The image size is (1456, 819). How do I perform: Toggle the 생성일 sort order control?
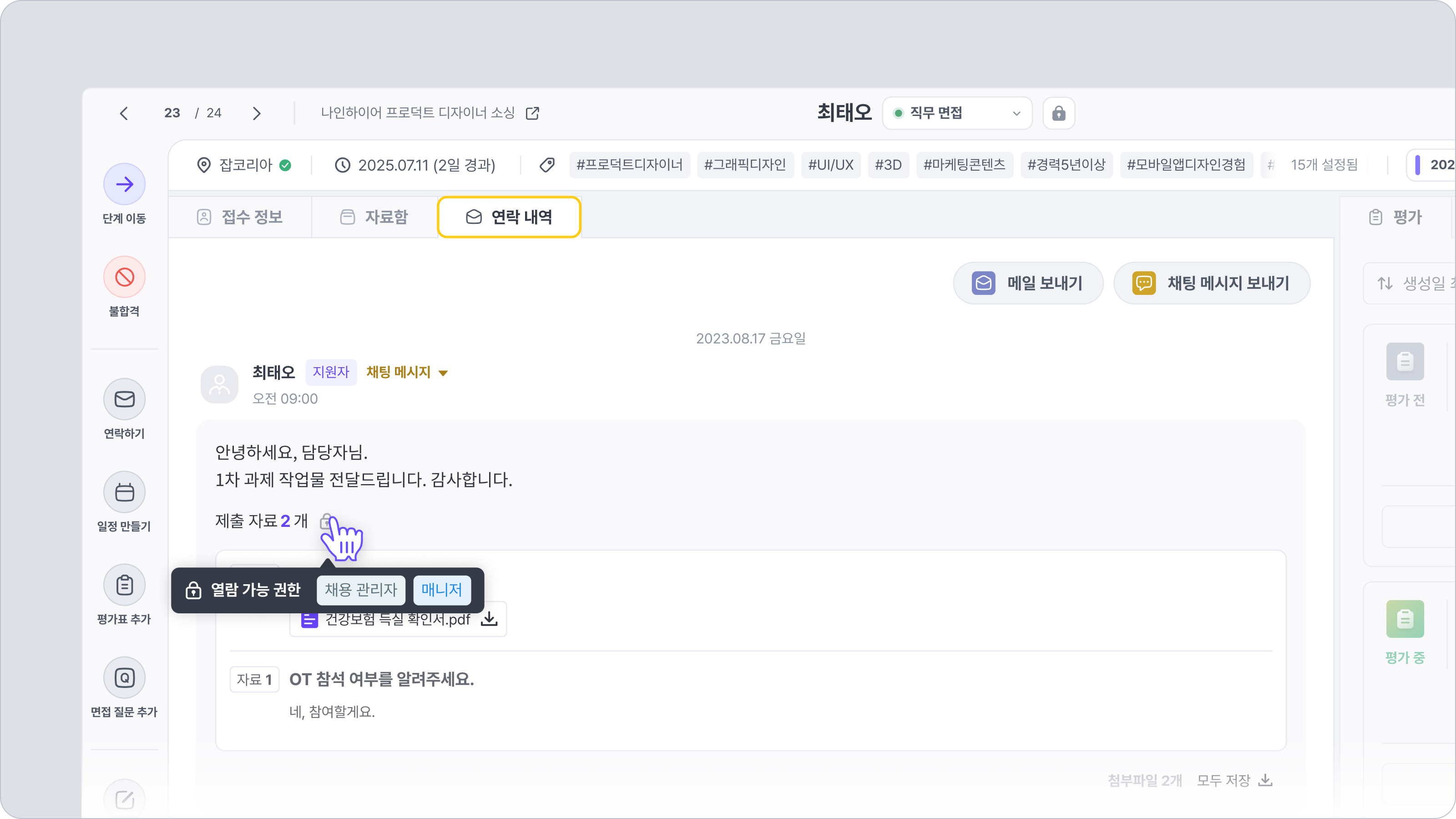(x=1385, y=283)
